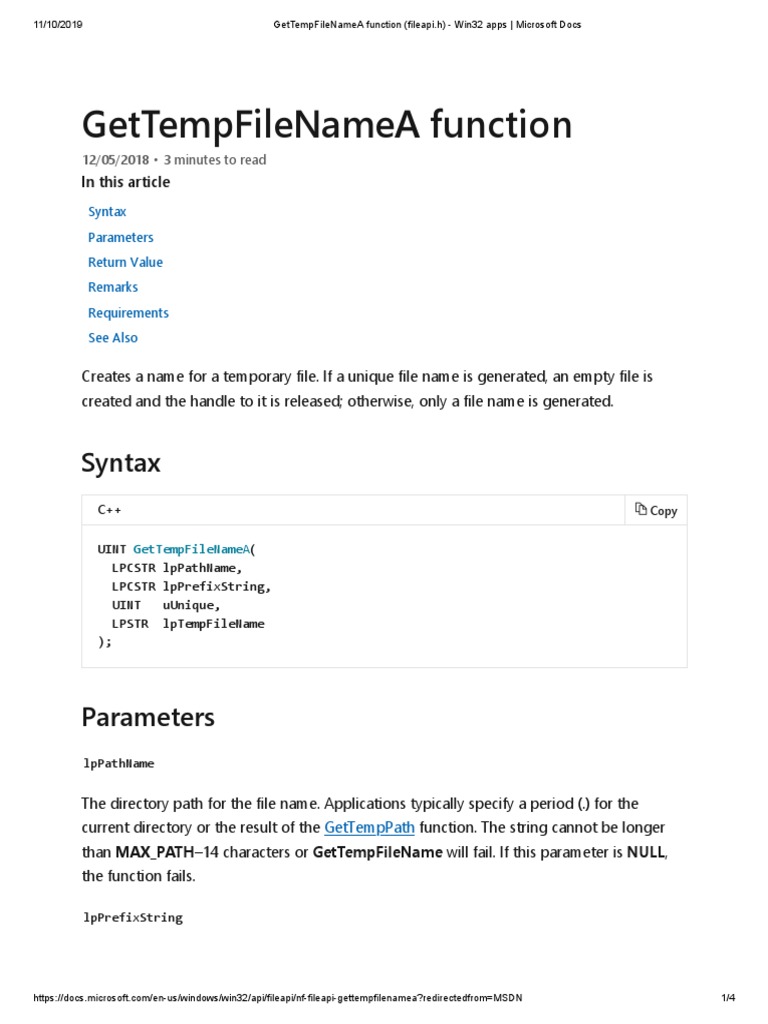Jump to the Parameters section link
Viewport: 768px width, 1024px height.
[x=121, y=237]
